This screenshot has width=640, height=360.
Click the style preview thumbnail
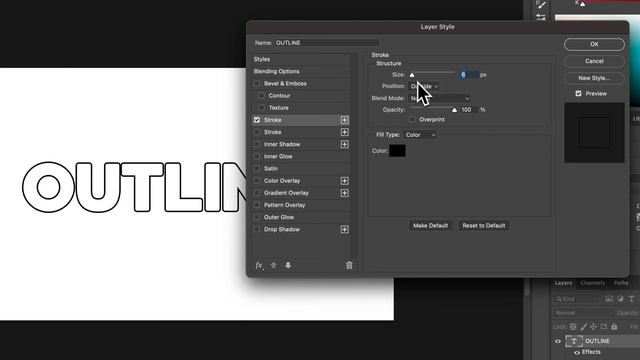pyautogui.click(x=594, y=133)
